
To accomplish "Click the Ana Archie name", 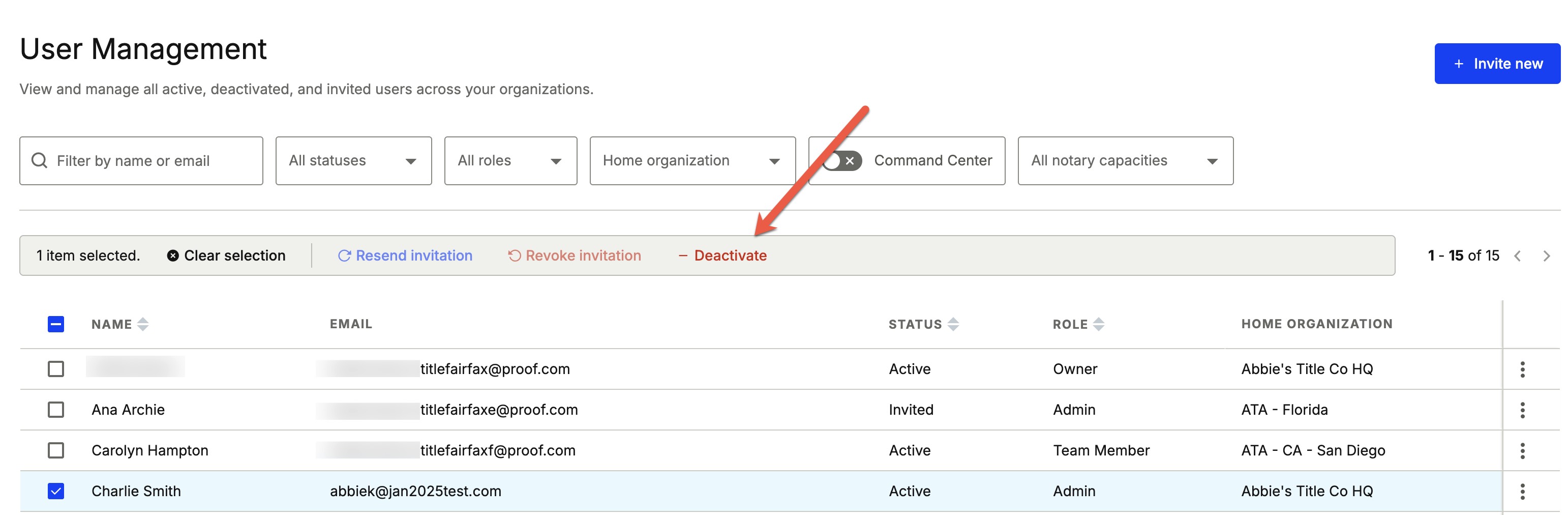I will tap(129, 410).
